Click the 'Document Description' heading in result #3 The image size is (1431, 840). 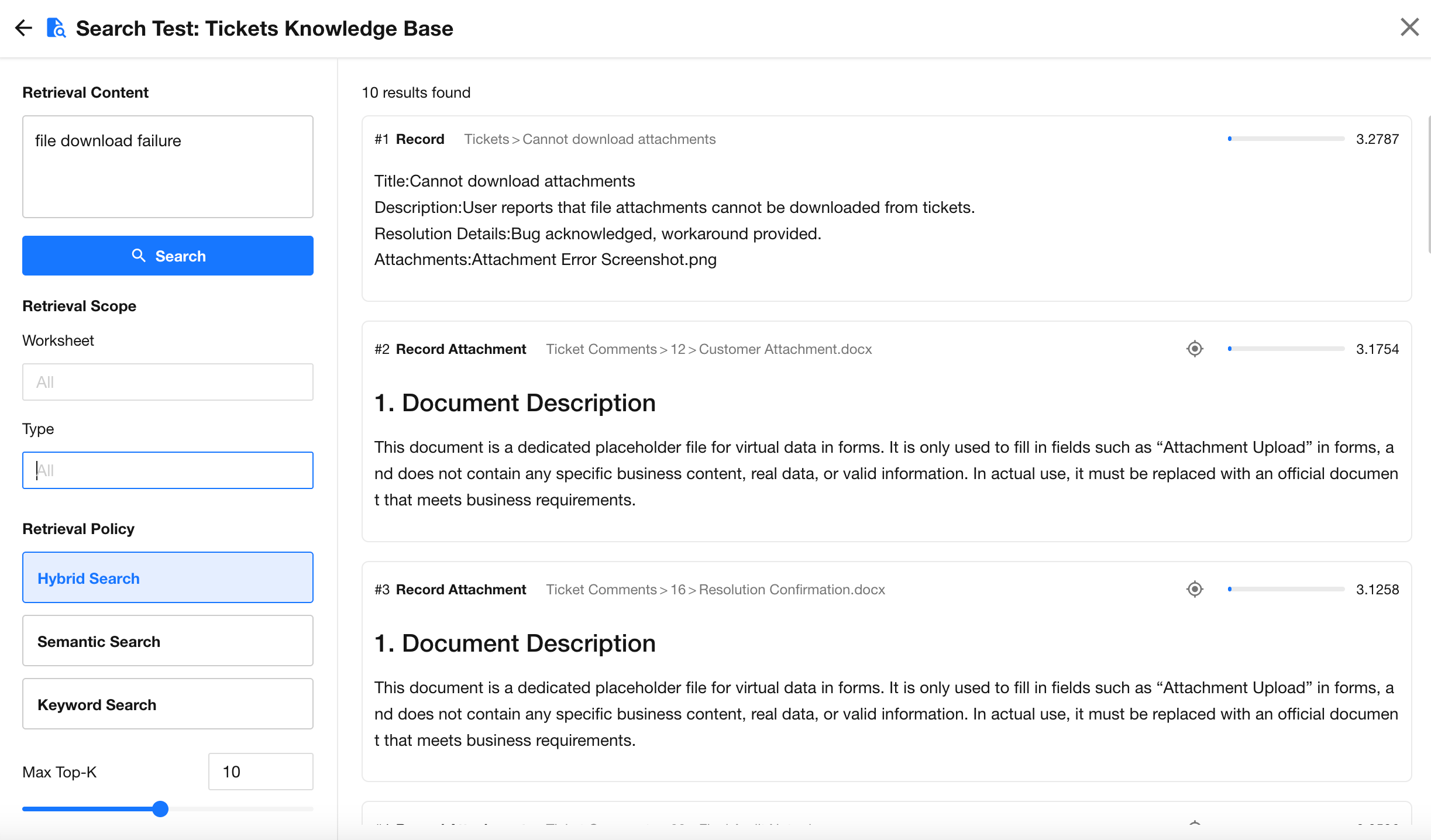tap(515, 643)
